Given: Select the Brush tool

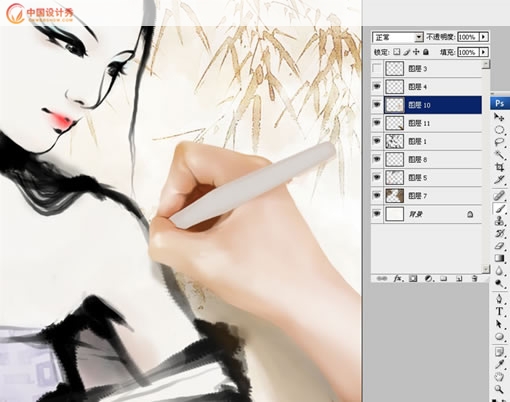Looking at the screenshot, I should [499, 209].
